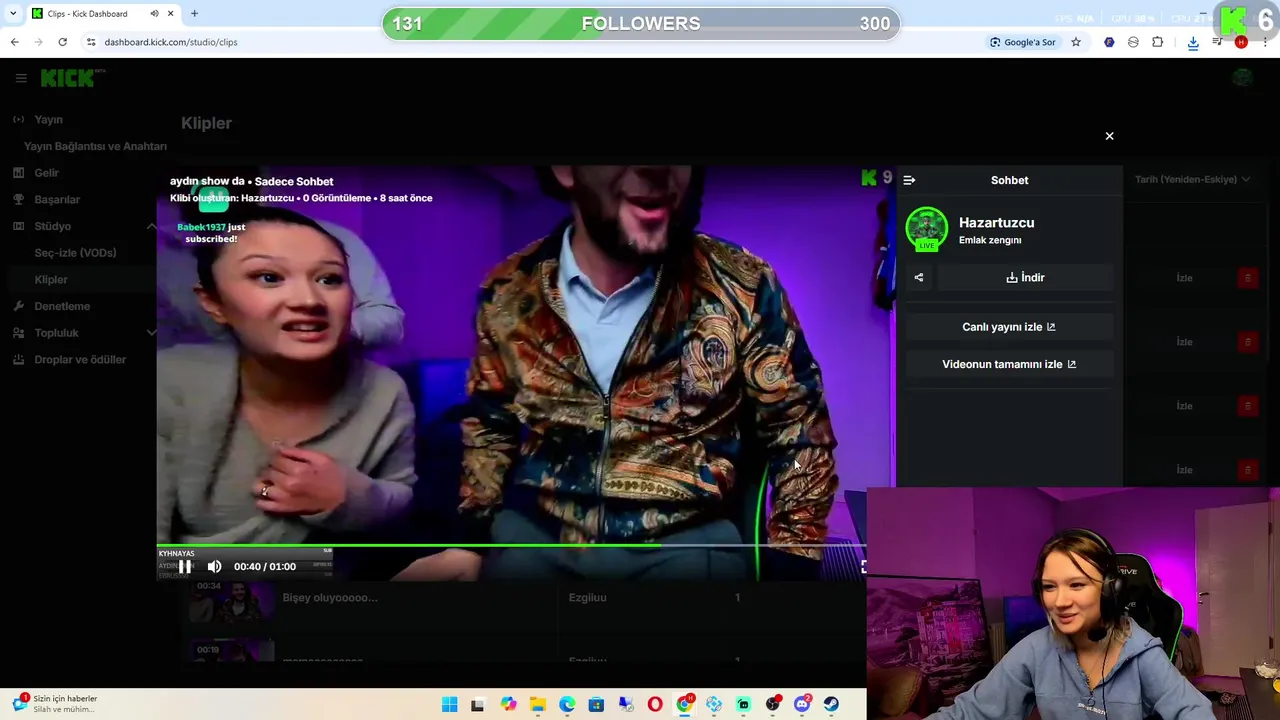Open Gelir in the sidebar
Image resolution: width=1280 pixels, height=720 pixels.
click(46, 173)
